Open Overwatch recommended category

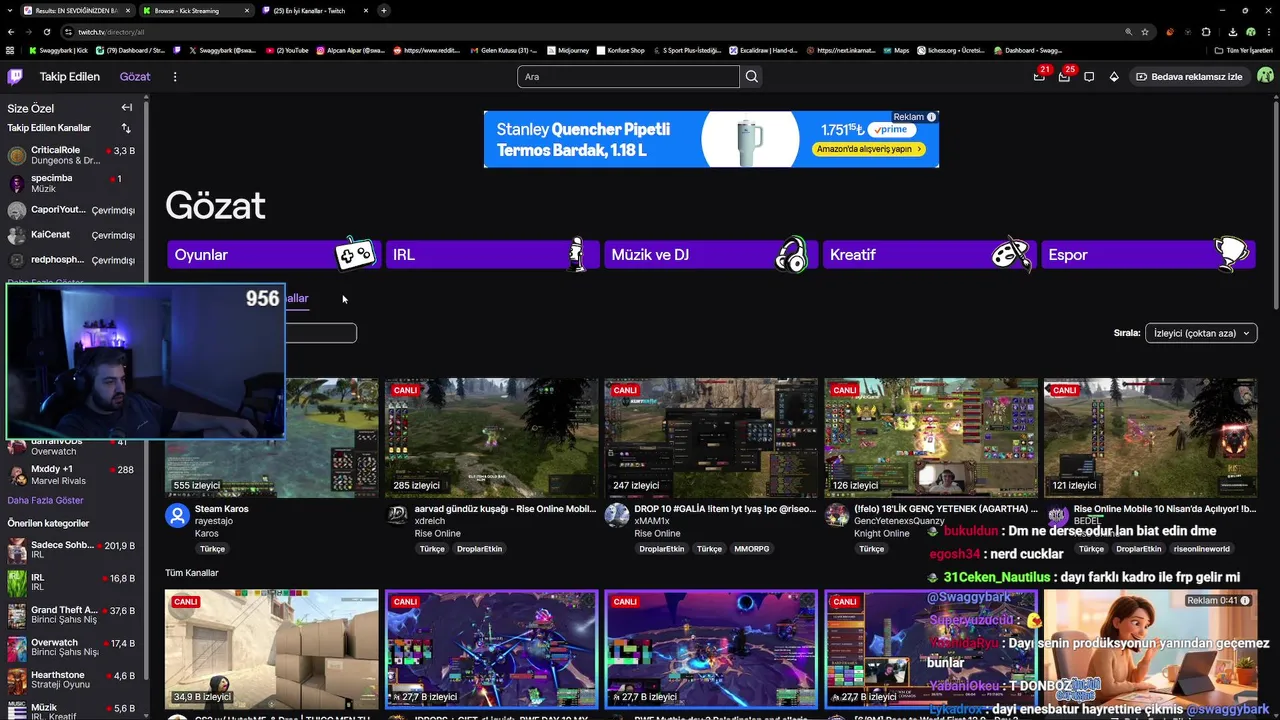(71, 647)
